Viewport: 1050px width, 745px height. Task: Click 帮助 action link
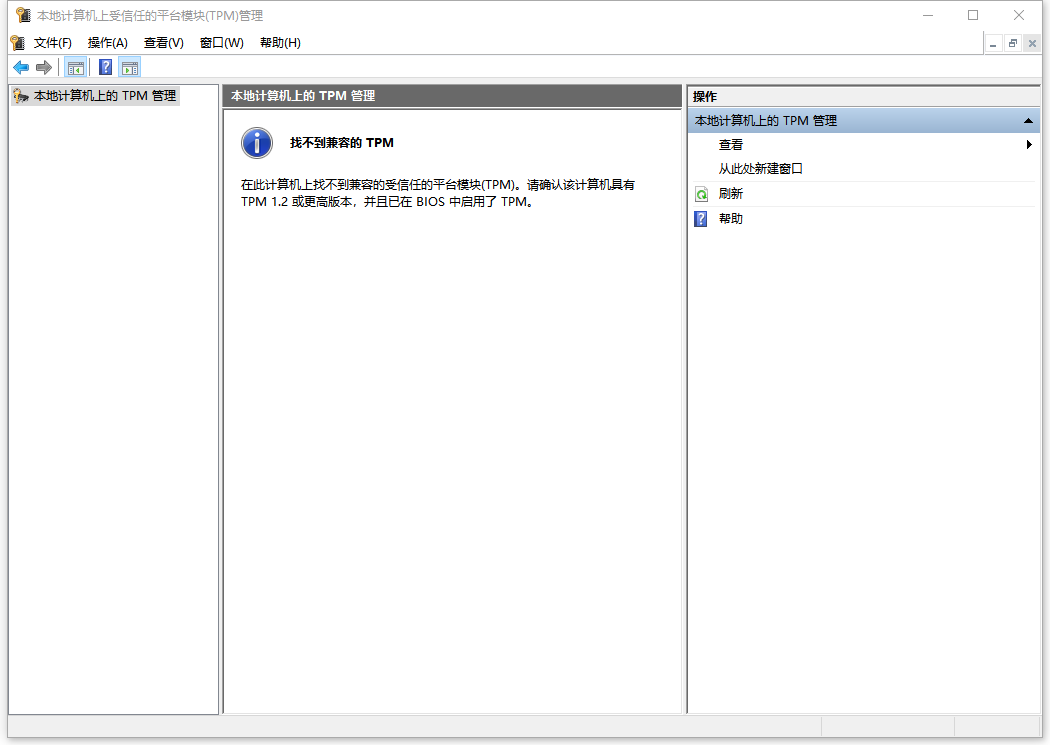pos(731,219)
